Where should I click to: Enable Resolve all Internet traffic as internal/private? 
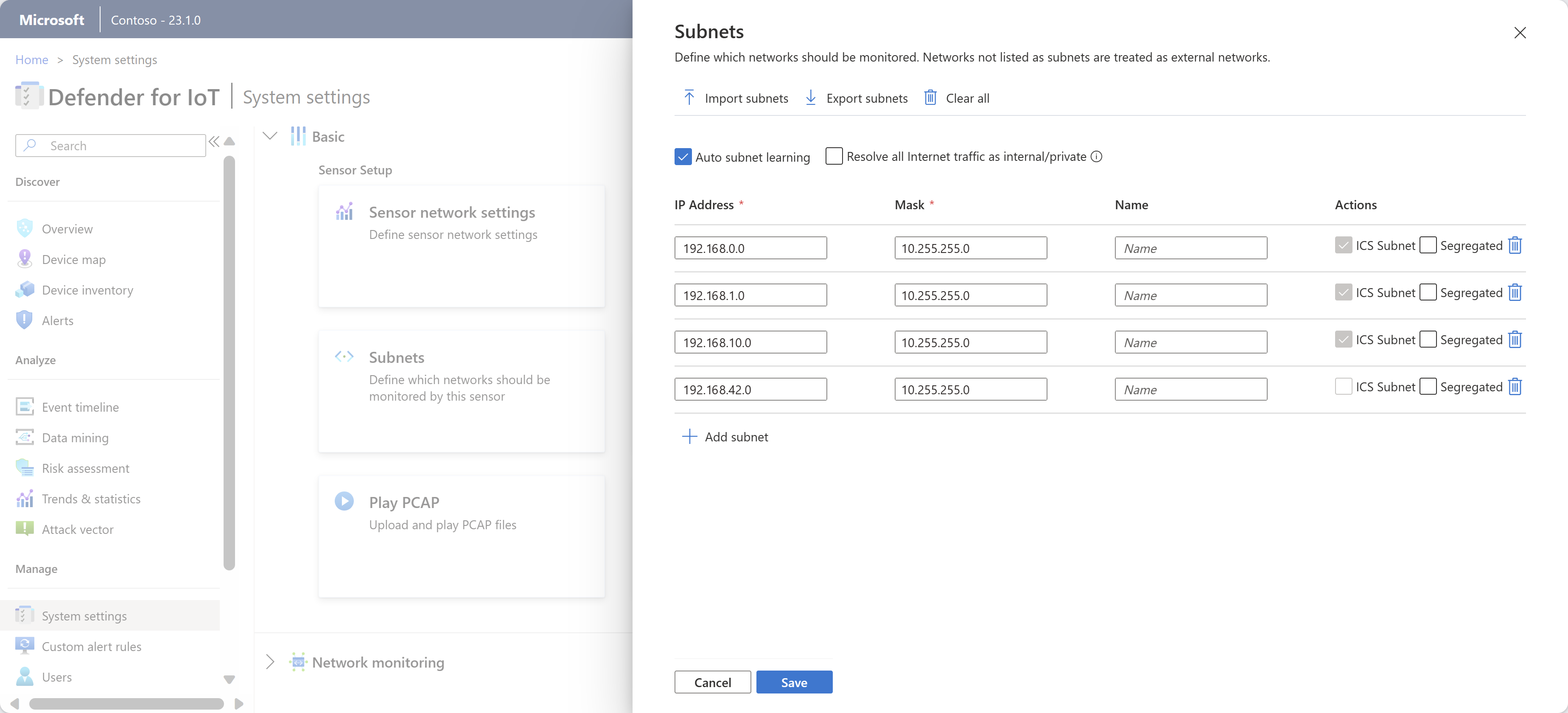click(x=834, y=156)
